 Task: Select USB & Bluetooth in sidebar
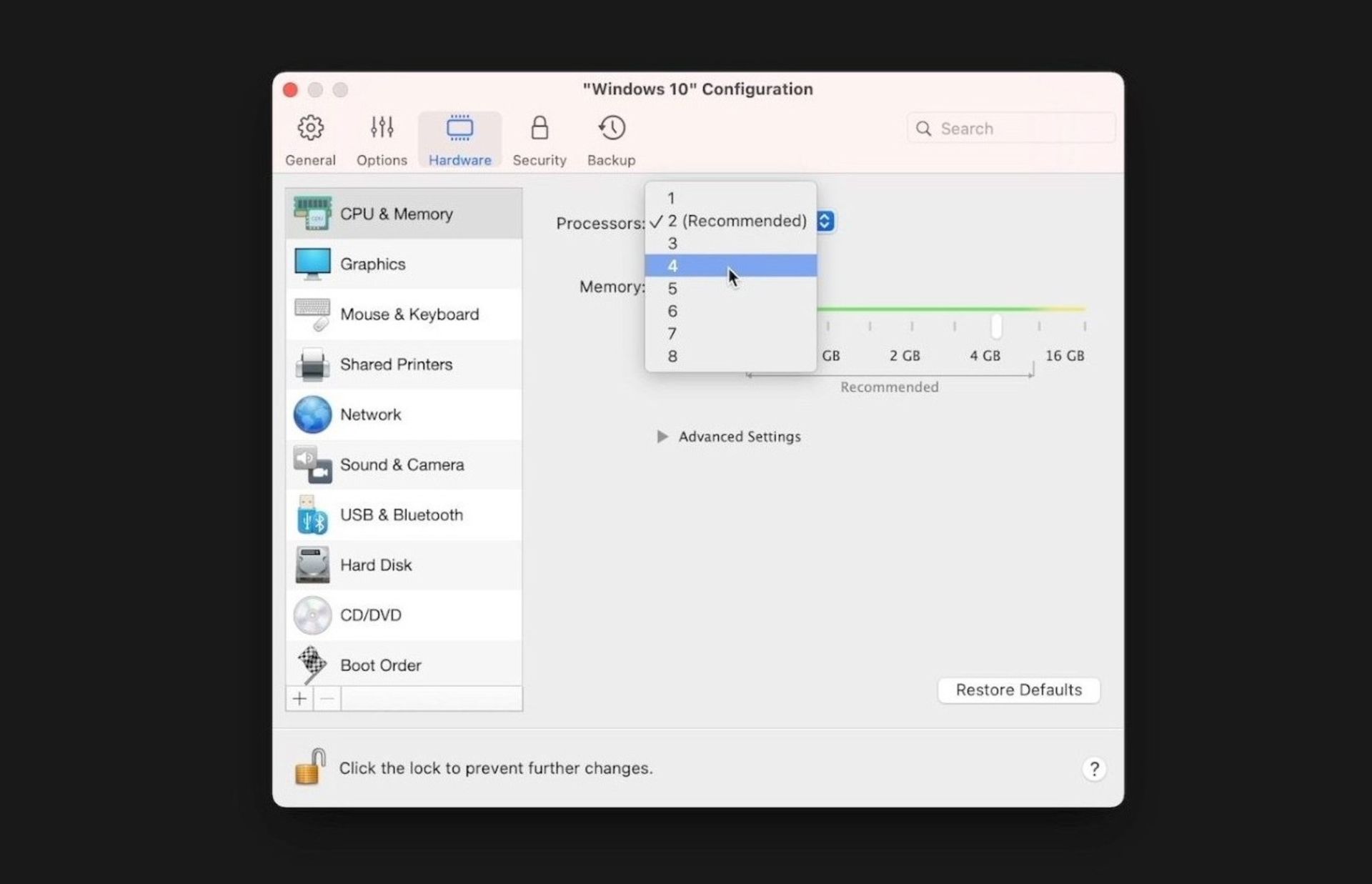pos(401,515)
